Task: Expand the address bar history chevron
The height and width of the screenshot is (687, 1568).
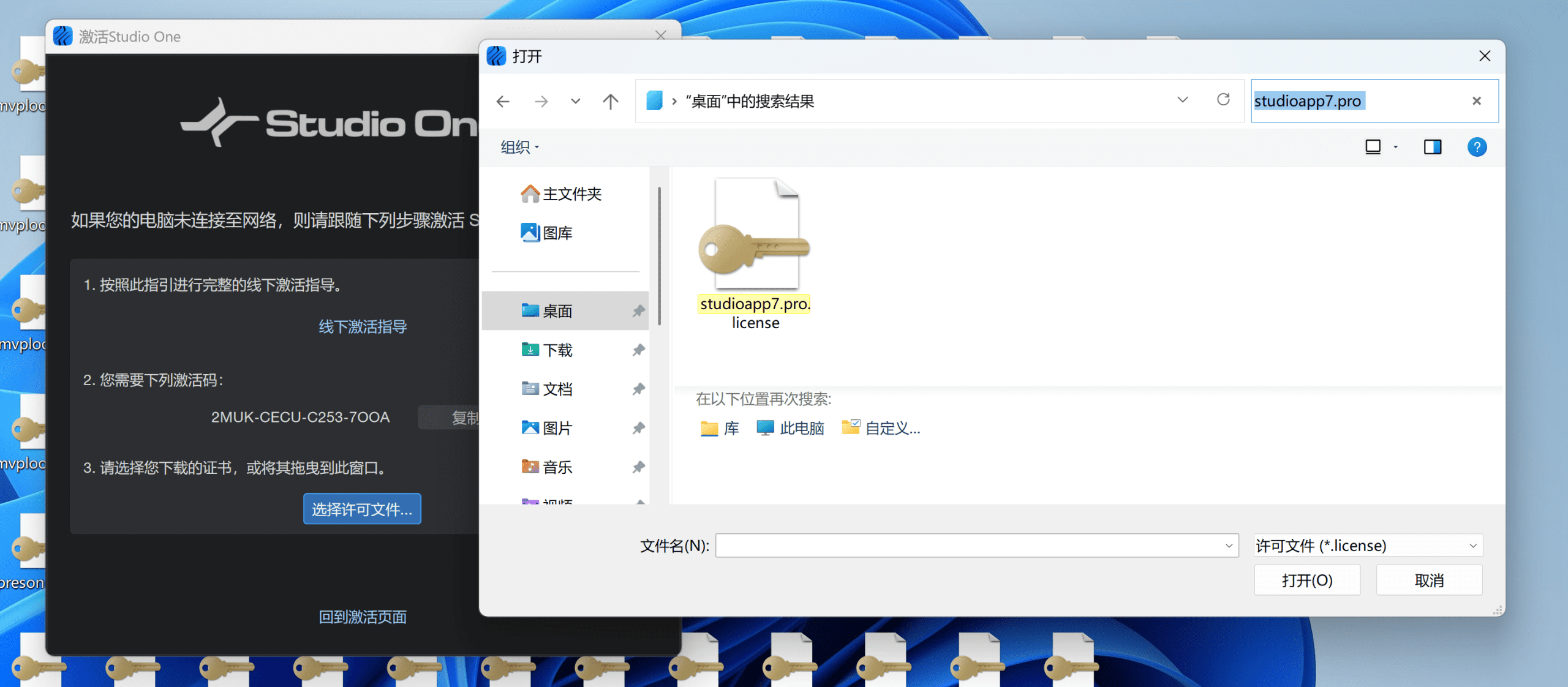Action: pyautogui.click(x=1183, y=100)
